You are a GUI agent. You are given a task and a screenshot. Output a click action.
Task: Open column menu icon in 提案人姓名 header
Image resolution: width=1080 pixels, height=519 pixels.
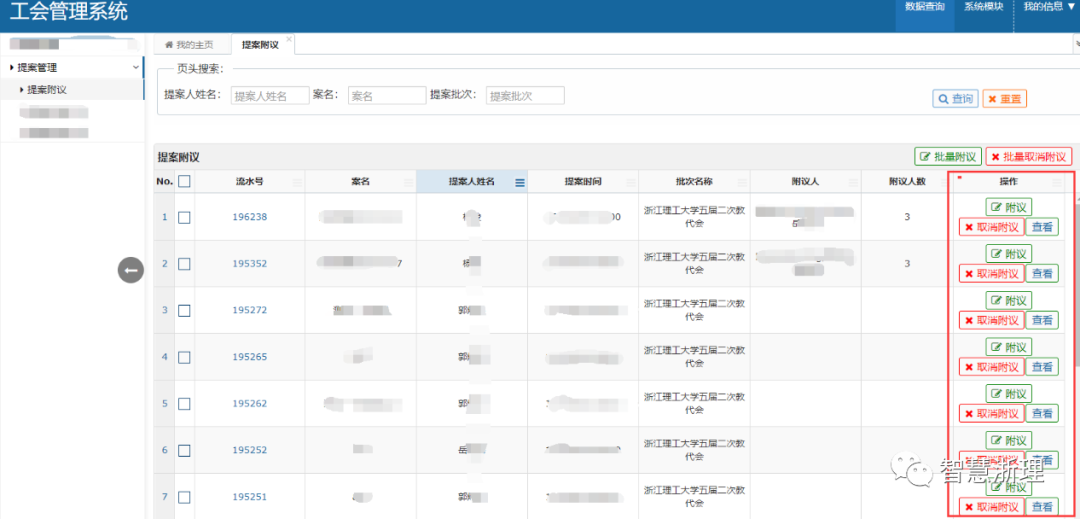click(x=520, y=182)
